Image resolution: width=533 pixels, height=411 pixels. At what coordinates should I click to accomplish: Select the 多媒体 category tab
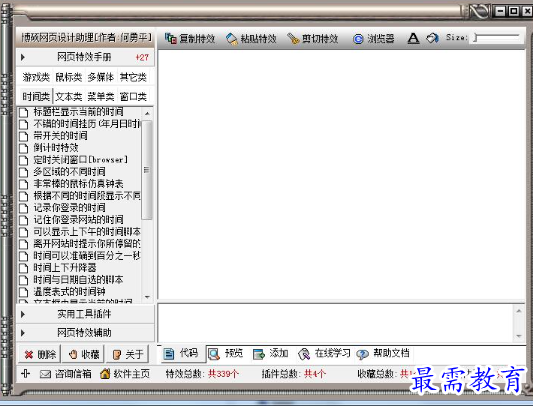coord(101,78)
